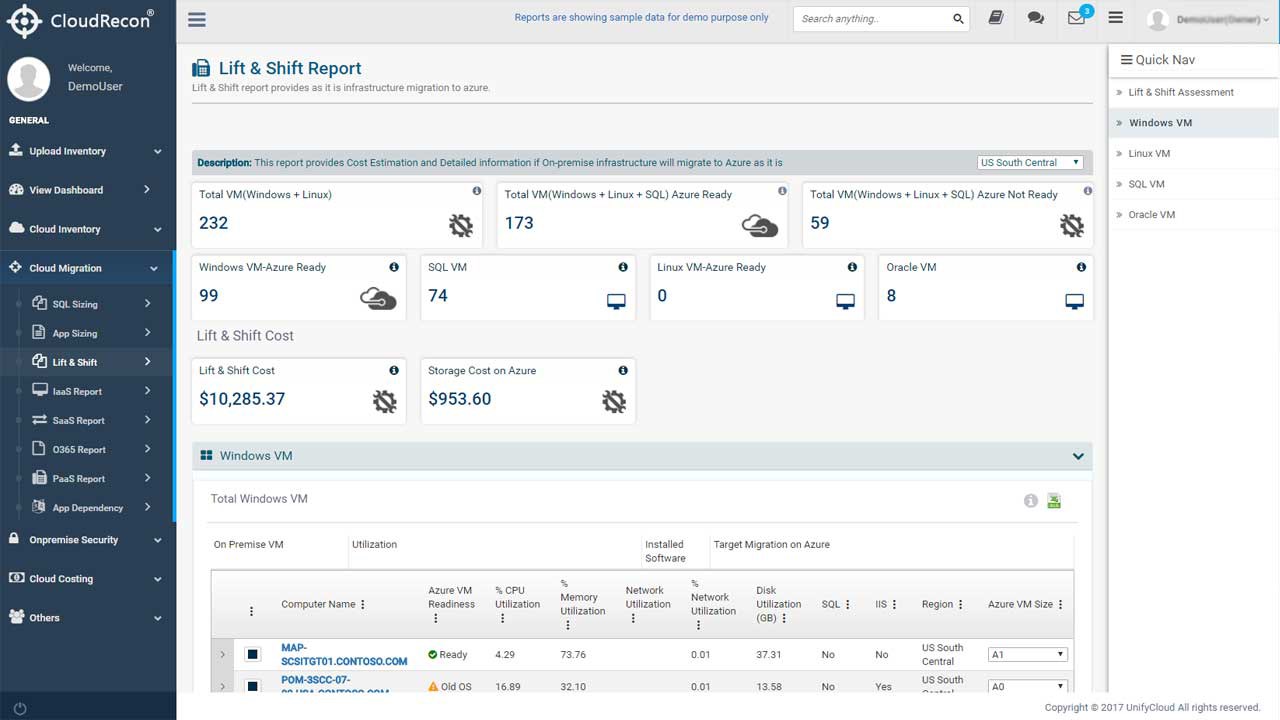Click info icon on Lift & Shift Cost card
Viewport: 1280px width, 720px height.
coord(394,370)
